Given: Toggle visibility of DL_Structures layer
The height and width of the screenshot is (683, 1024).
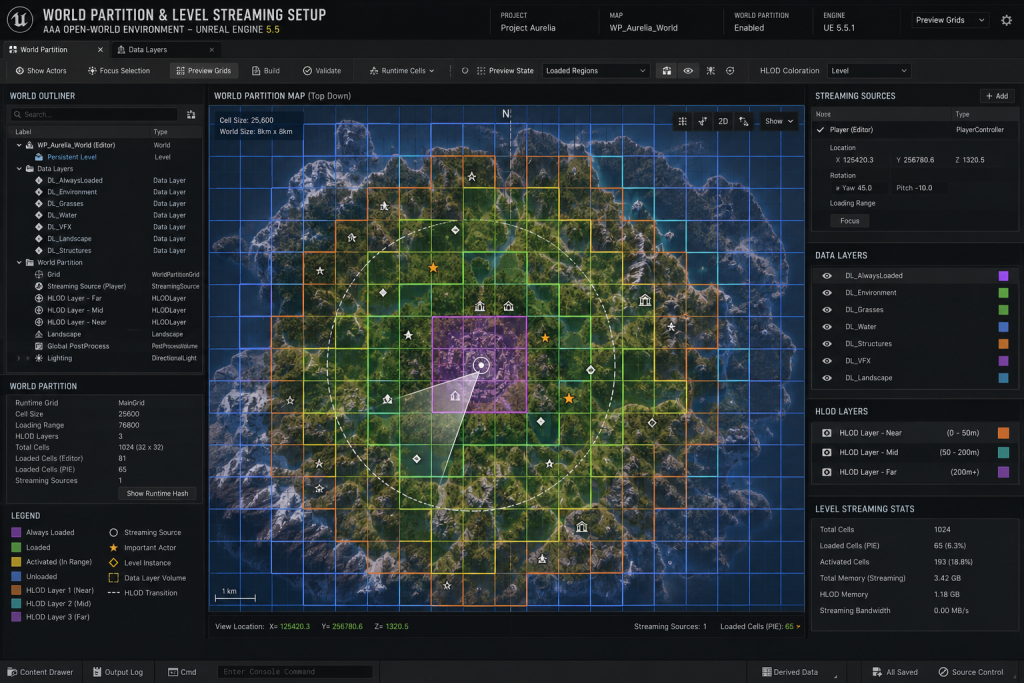Looking at the screenshot, I should tap(827, 344).
